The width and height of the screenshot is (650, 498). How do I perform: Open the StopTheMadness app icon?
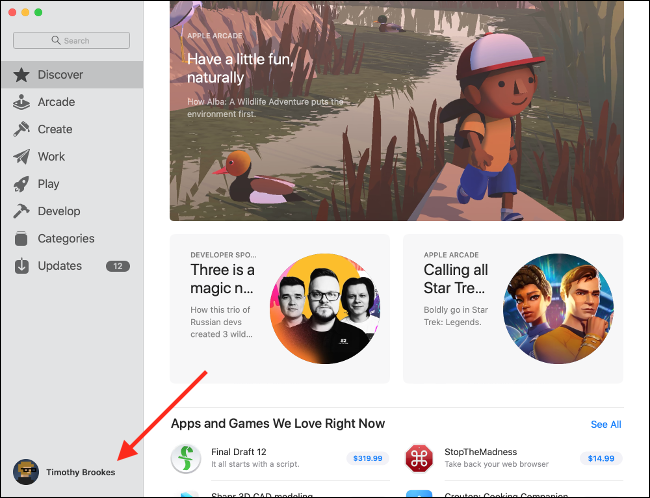click(418, 459)
